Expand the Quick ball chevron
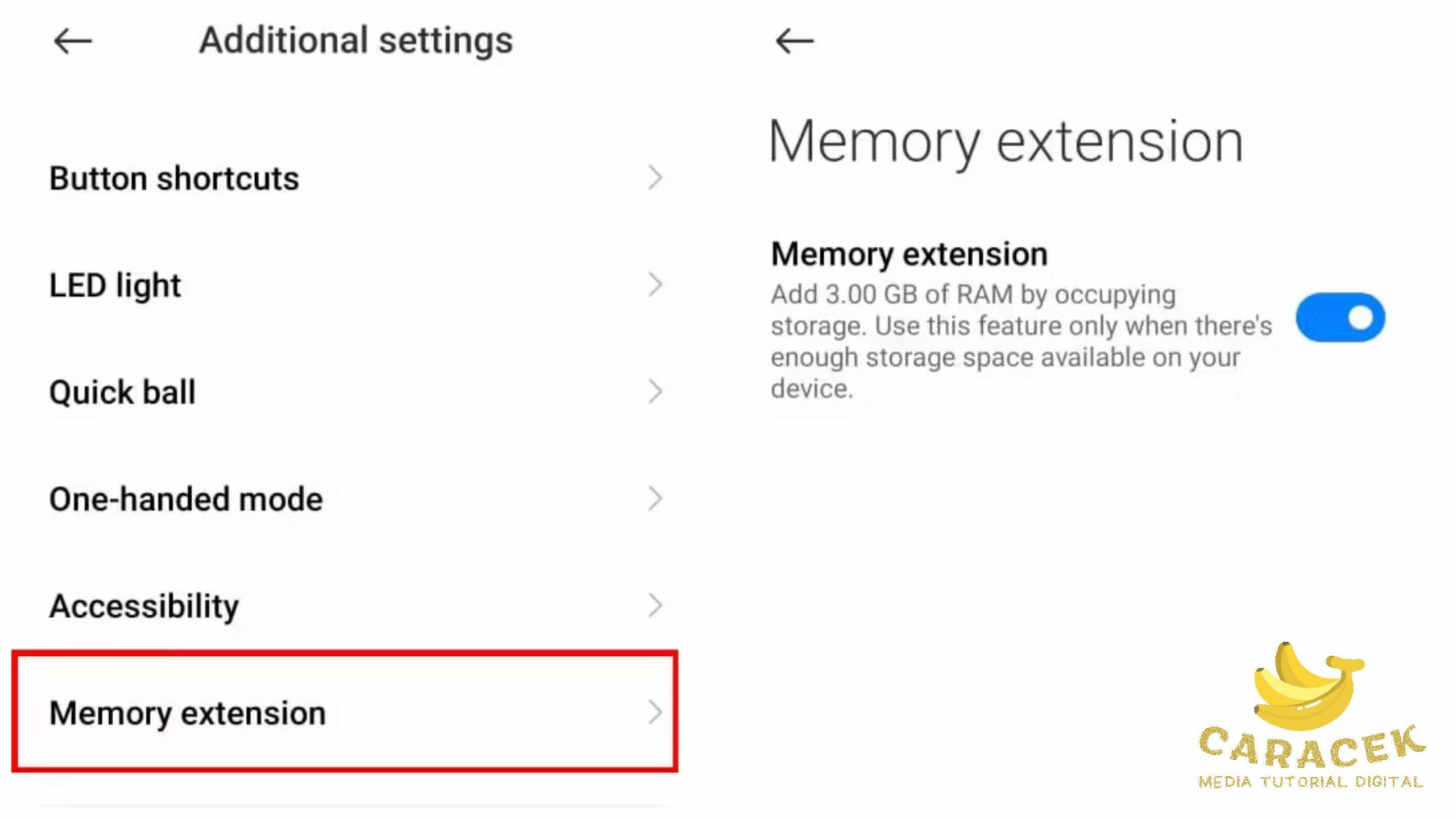This screenshot has width=1456, height=819. pyautogui.click(x=655, y=392)
